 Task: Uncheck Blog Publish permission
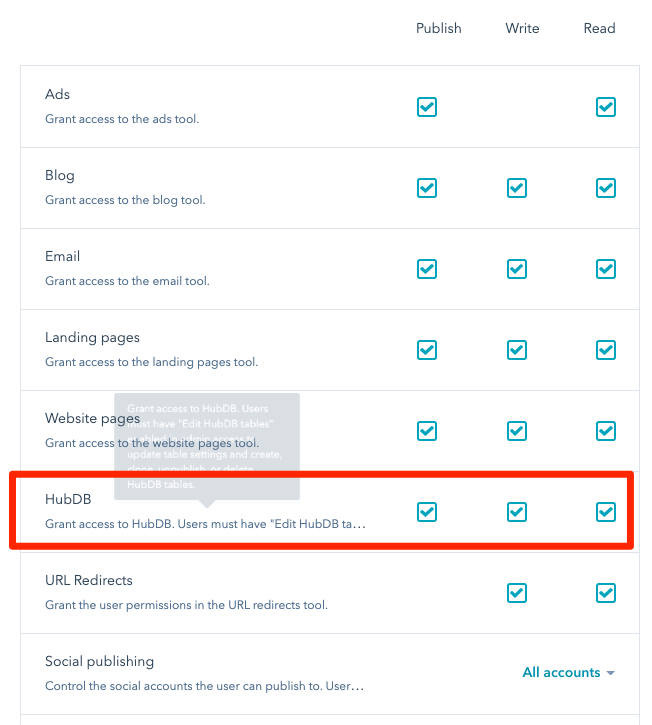(426, 188)
